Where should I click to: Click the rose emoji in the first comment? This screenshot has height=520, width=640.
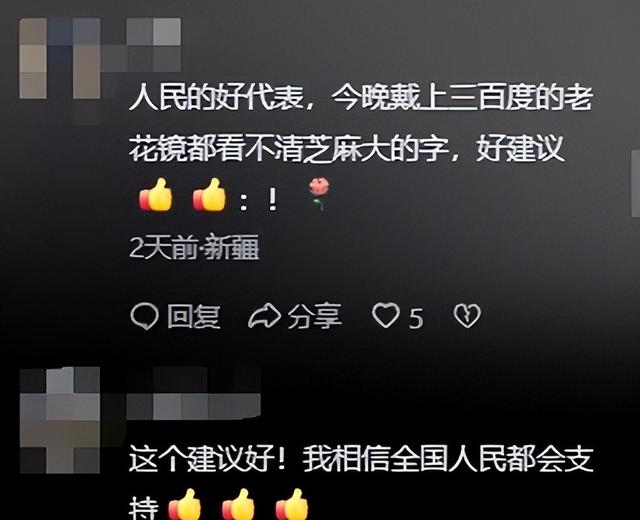[320, 194]
